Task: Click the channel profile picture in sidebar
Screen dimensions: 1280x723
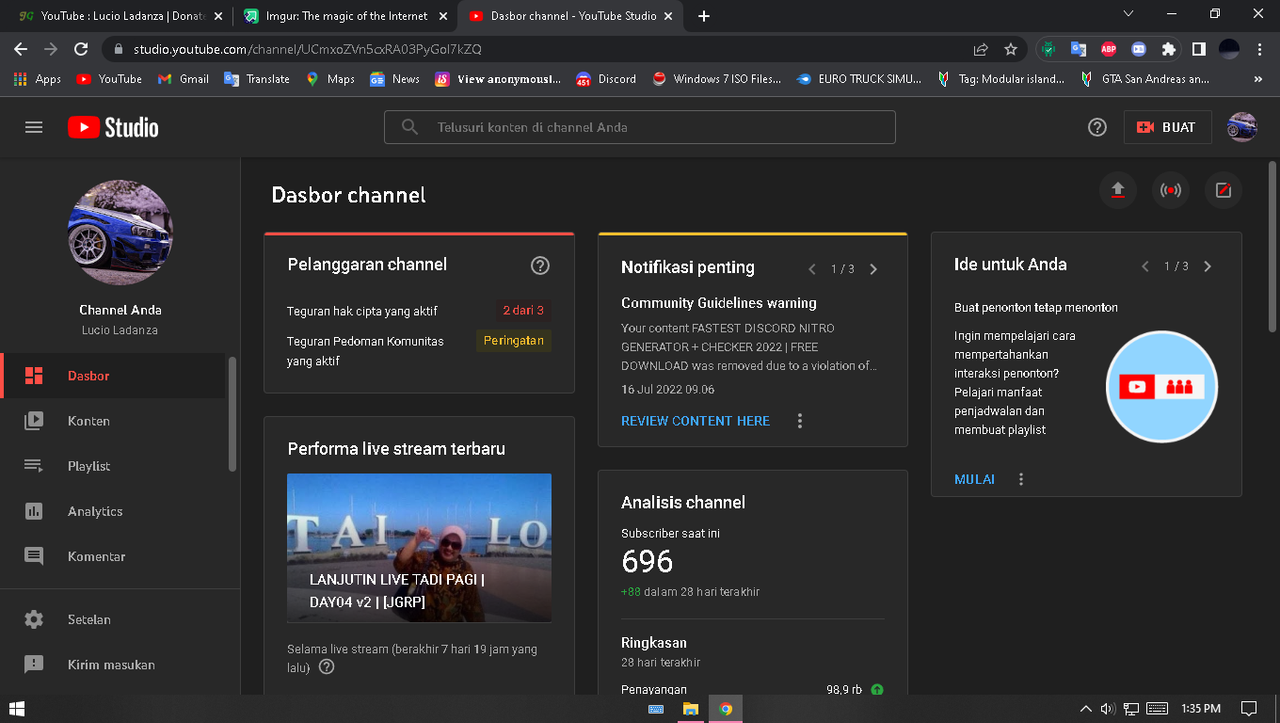Action: tap(120, 233)
